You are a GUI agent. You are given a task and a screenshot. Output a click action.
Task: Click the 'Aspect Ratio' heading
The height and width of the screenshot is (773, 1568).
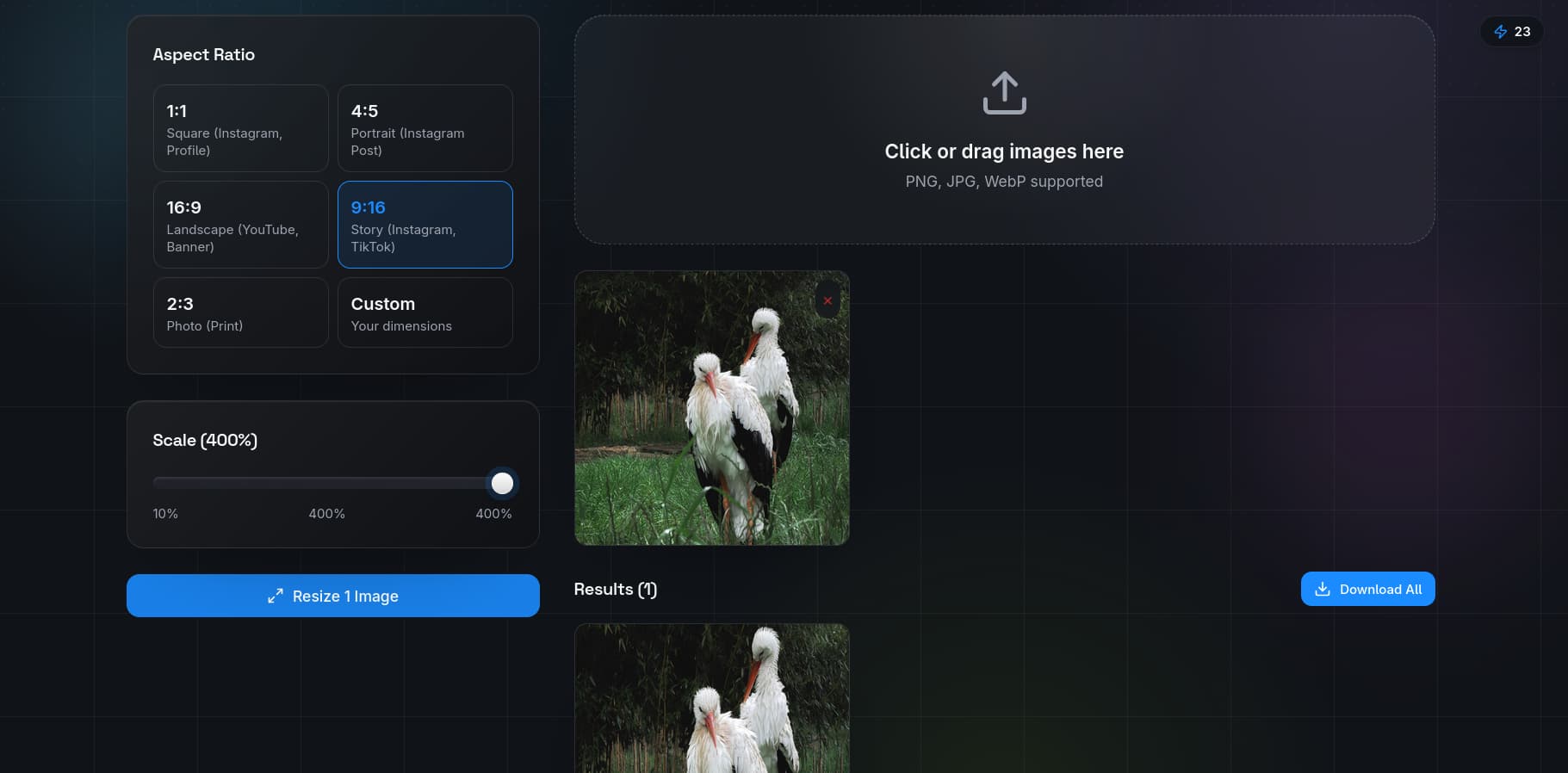[x=204, y=54]
